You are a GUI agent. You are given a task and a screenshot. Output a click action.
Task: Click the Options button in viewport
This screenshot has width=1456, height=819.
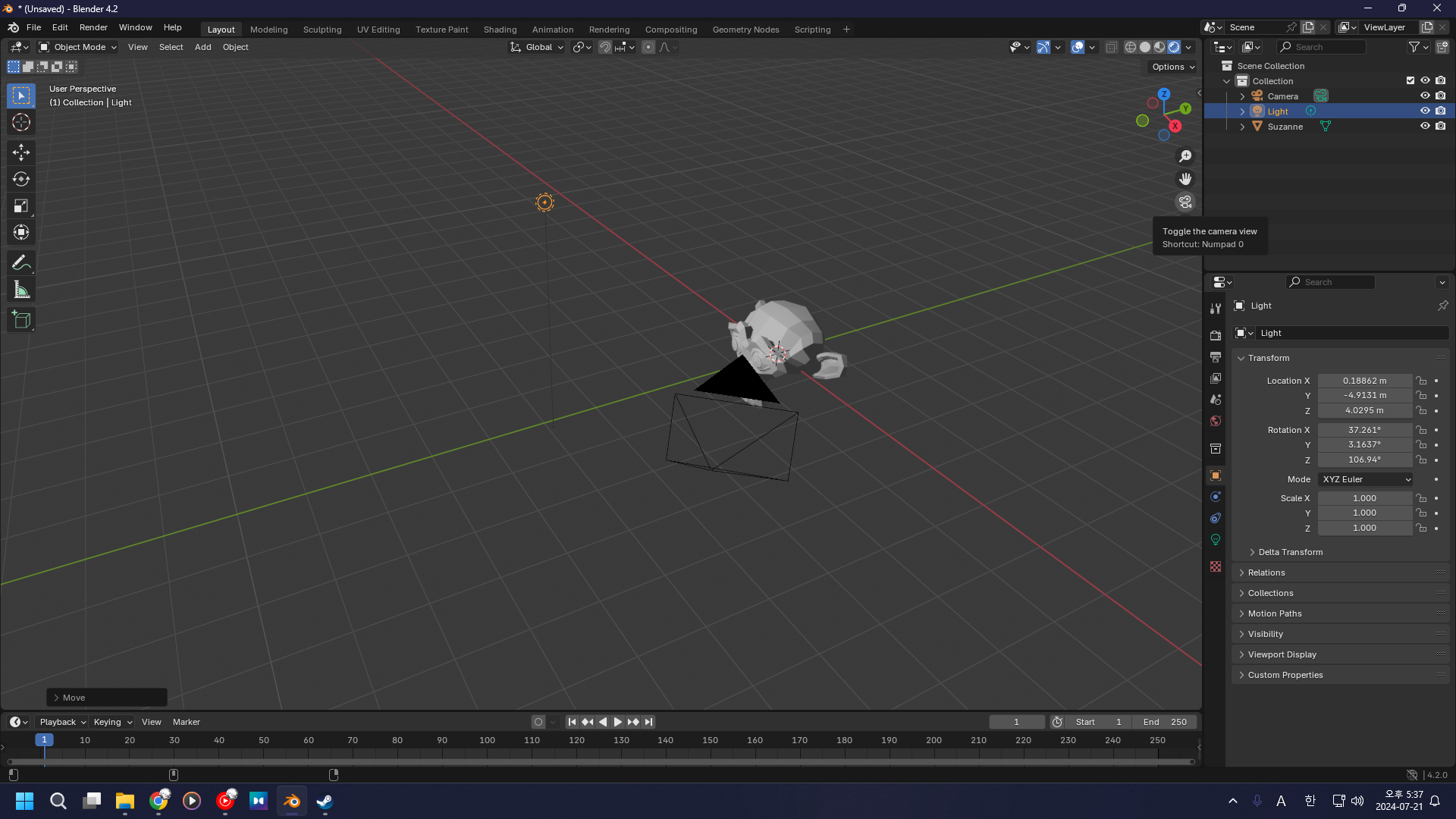1173,67
